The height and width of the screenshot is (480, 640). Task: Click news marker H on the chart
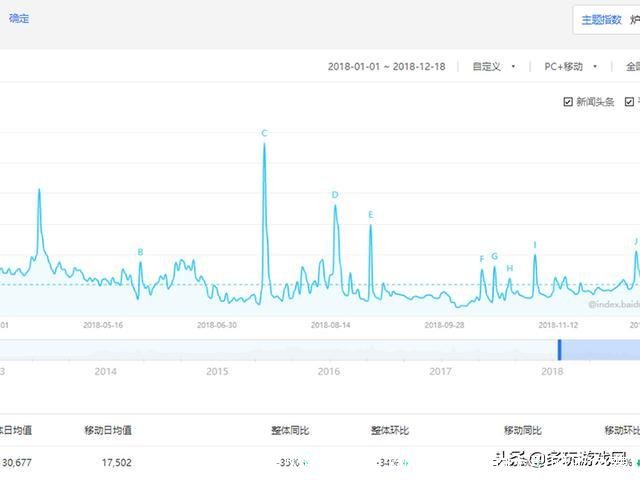[x=509, y=268]
